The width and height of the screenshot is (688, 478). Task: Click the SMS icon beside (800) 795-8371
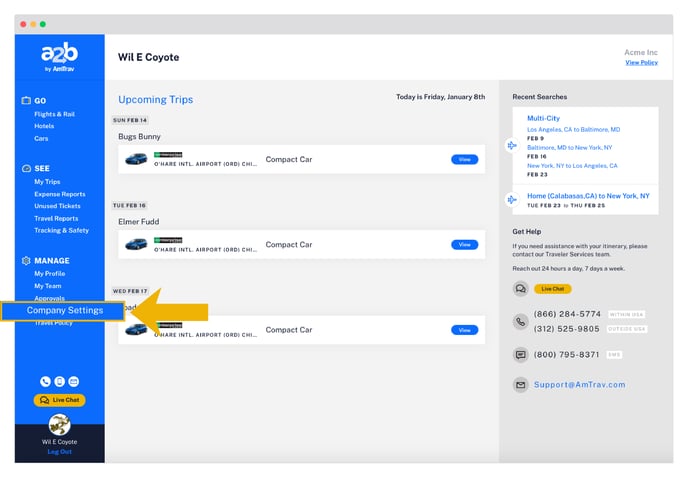point(520,354)
